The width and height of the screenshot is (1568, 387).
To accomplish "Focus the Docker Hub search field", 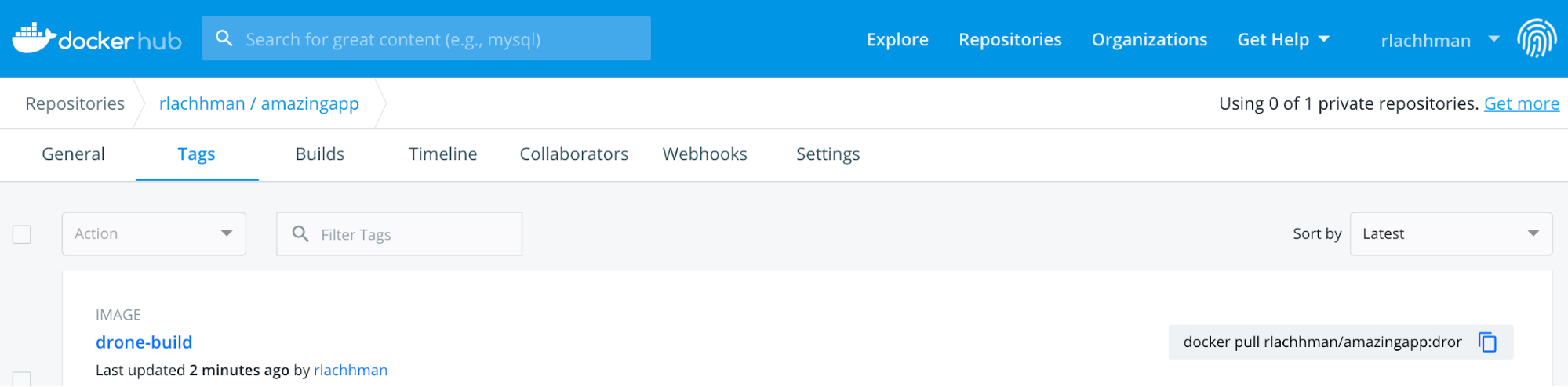I will 426,38.
